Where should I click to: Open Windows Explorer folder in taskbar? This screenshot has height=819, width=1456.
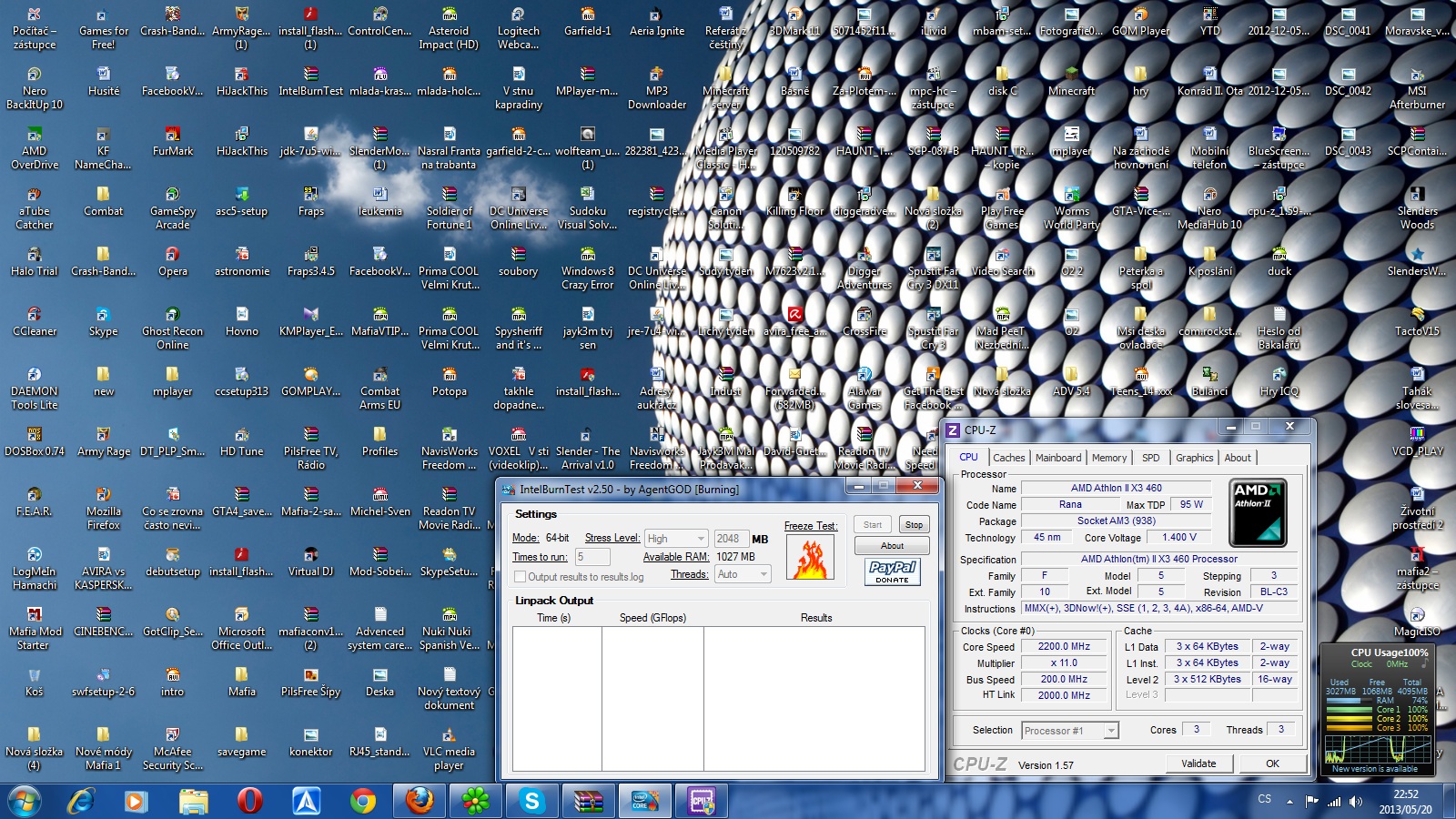click(193, 801)
